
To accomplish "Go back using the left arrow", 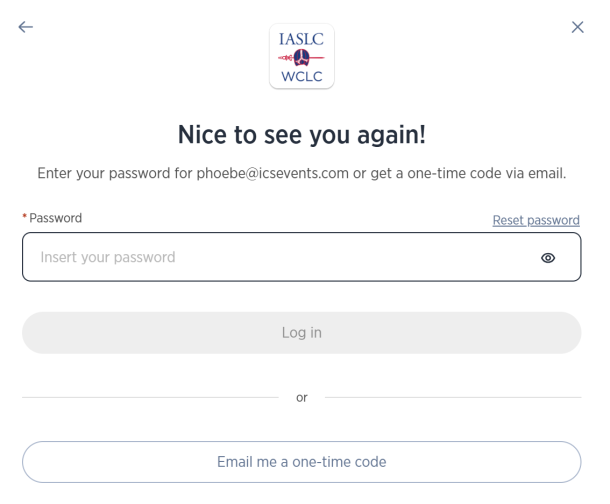I will pos(26,27).
